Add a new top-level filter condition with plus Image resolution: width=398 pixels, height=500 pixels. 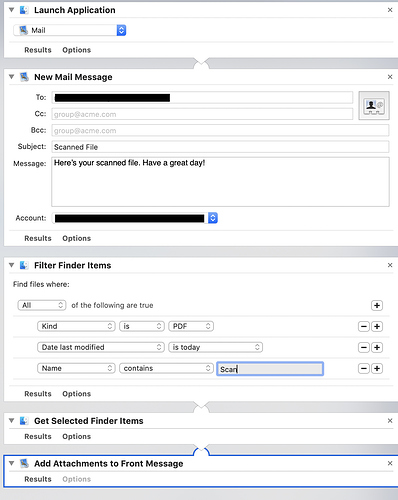(x=377, y=305)
